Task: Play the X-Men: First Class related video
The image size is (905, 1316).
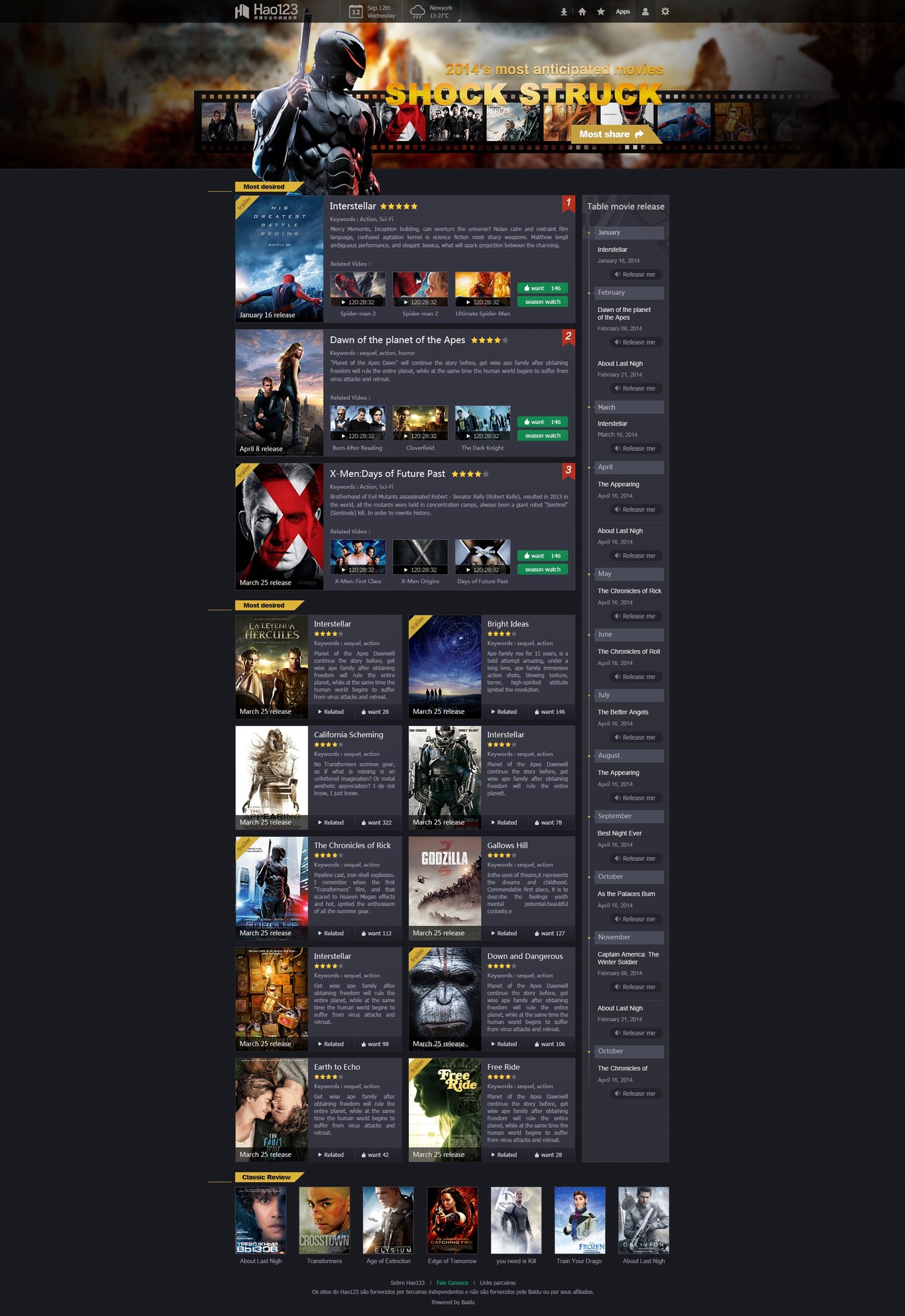Action: [358, 556]
